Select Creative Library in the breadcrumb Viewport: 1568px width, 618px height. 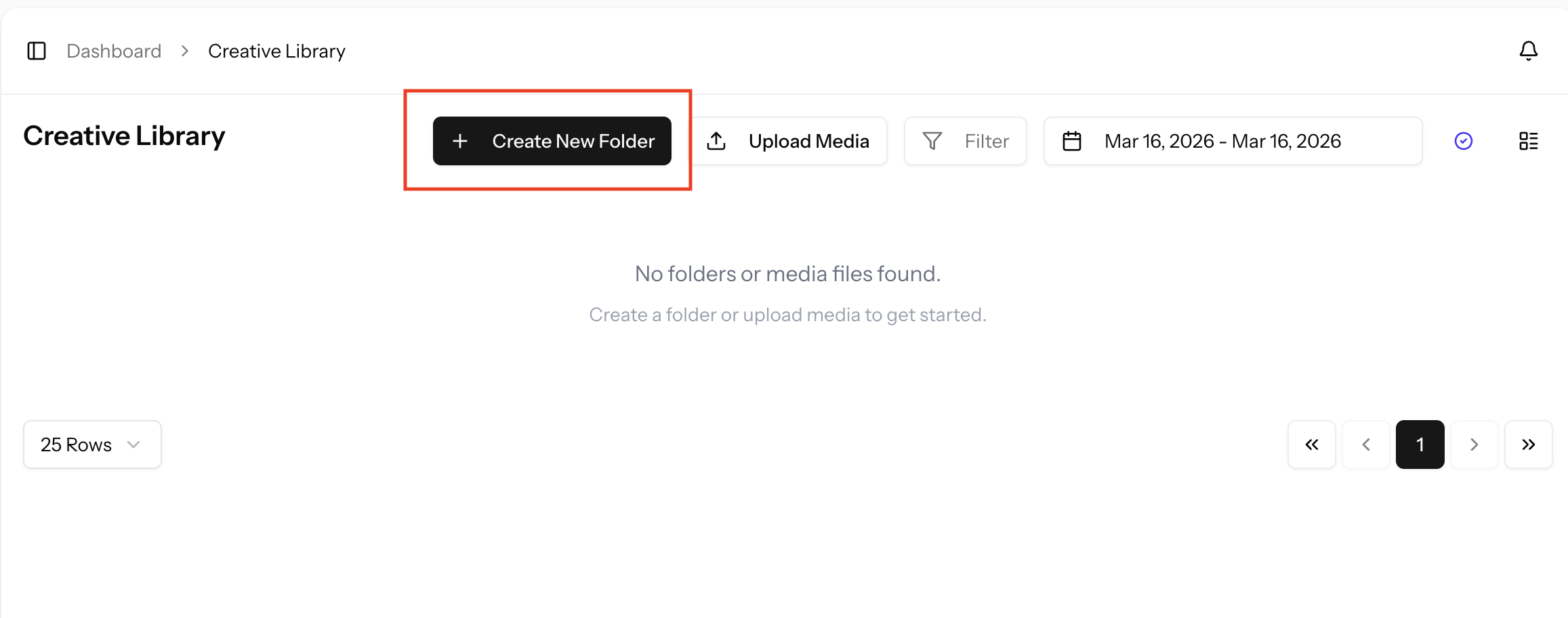pos(276,50)
